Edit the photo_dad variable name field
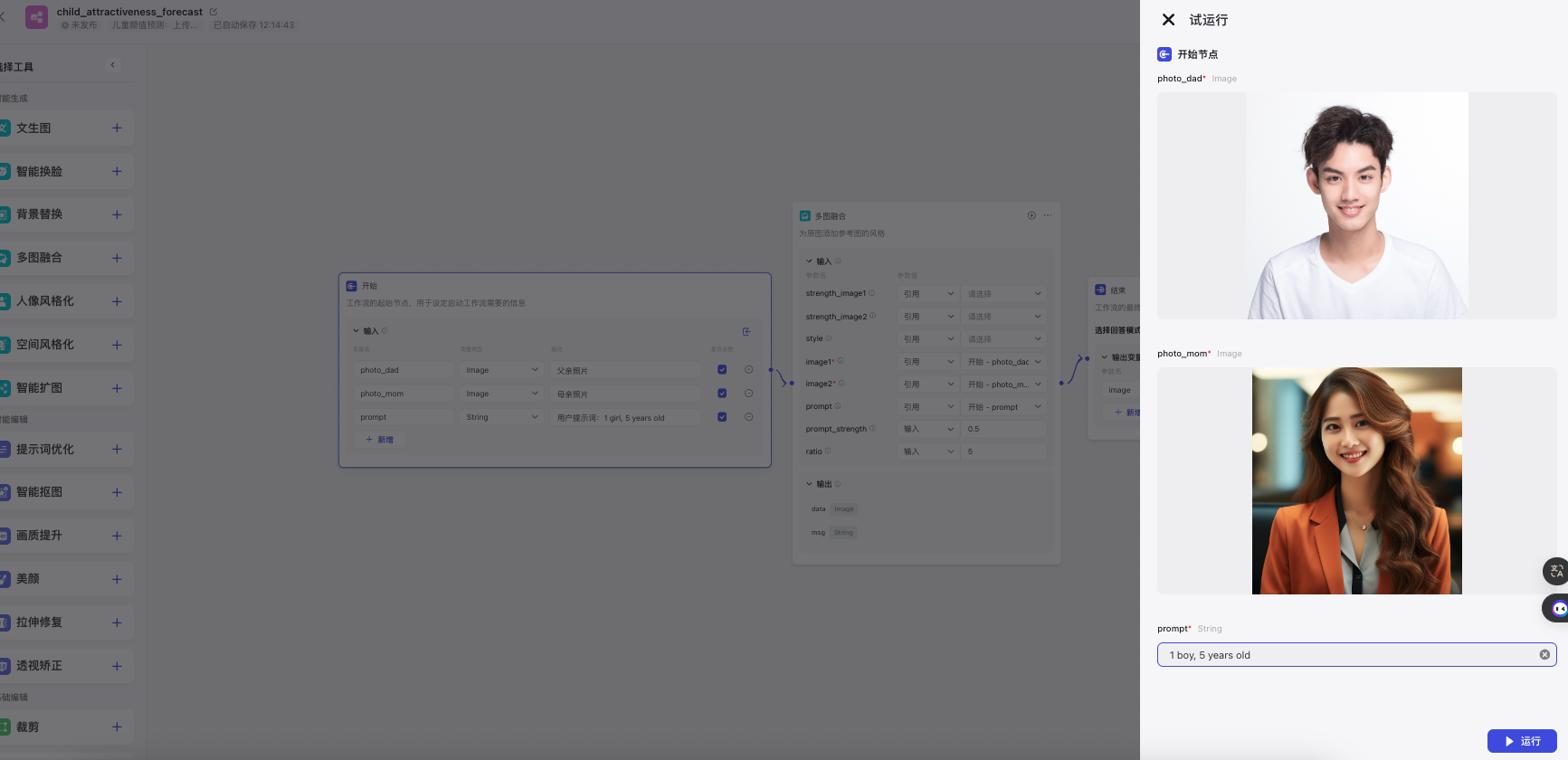This screenshot has height=760, width=1568. (x=404, y=370)
